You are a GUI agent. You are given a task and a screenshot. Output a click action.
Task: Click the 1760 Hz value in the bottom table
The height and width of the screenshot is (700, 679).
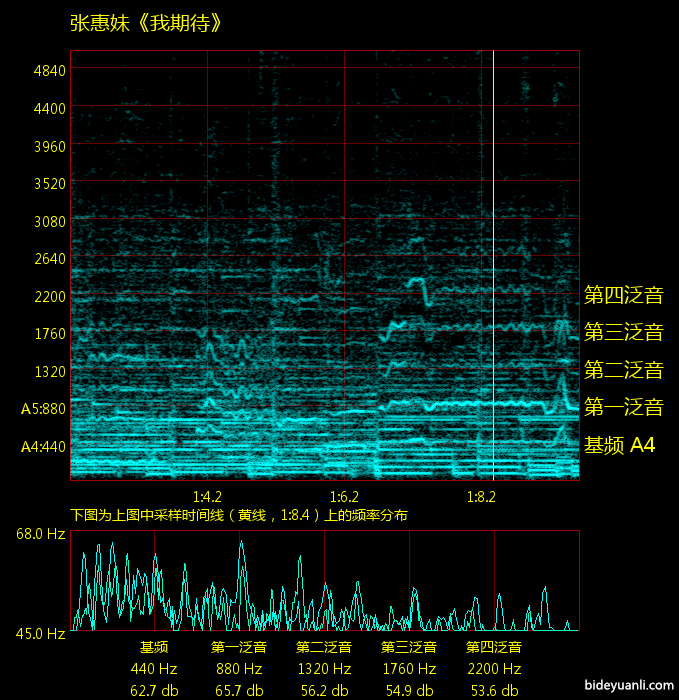(x=409, y=668)
